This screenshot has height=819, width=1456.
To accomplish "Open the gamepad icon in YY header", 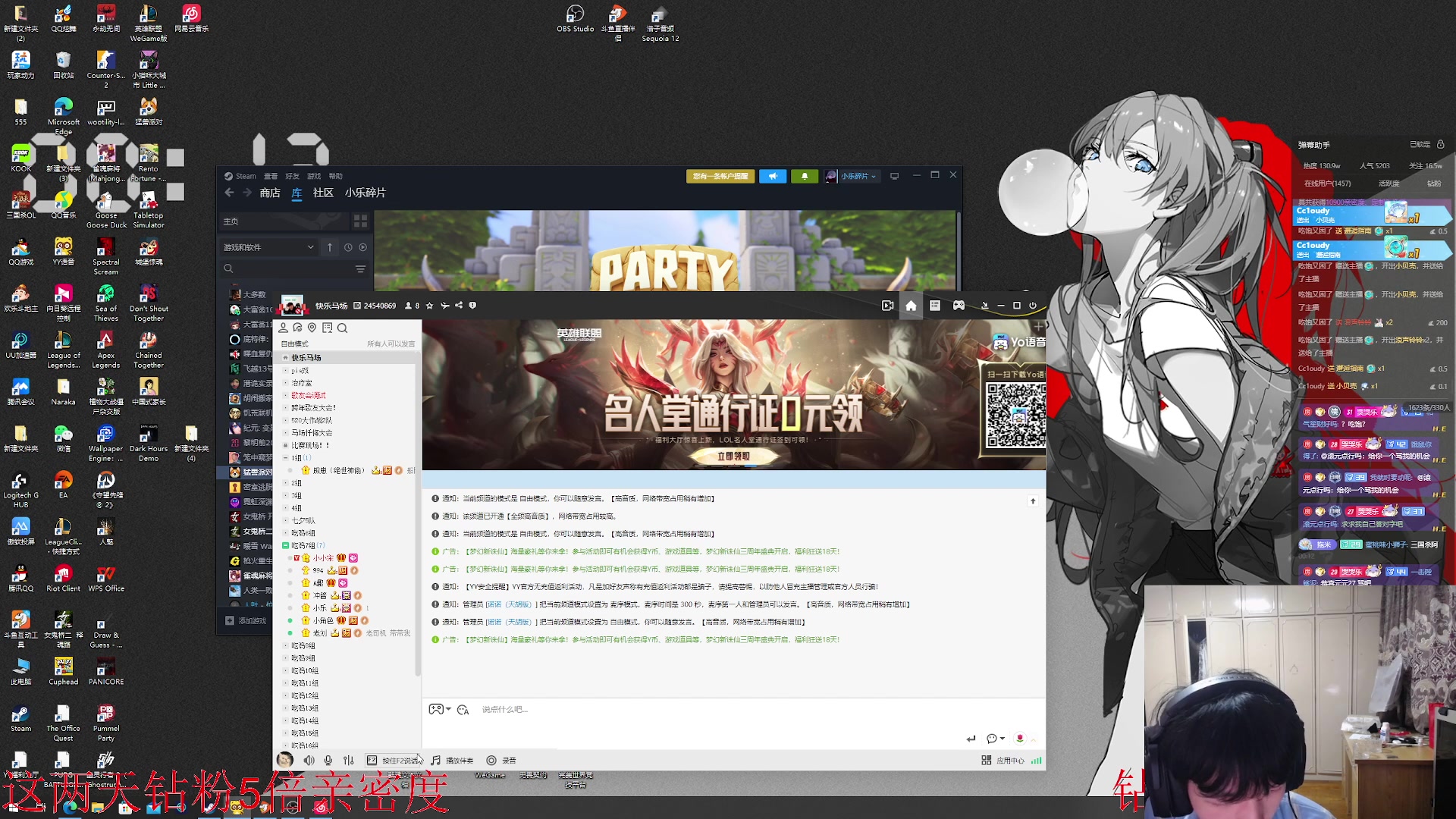I will [959, 306].
